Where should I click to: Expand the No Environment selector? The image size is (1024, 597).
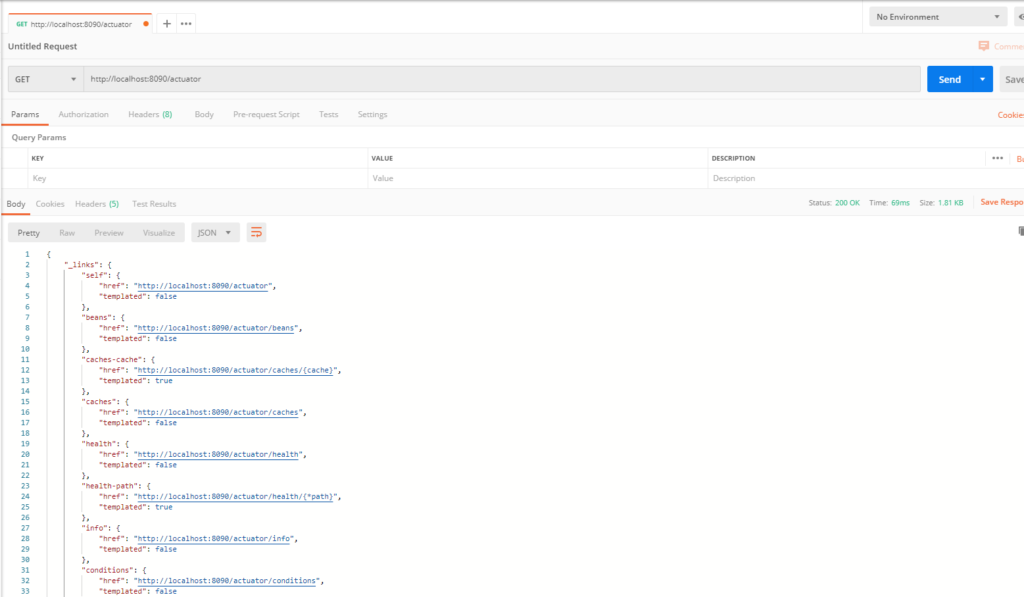click(937, 17)
